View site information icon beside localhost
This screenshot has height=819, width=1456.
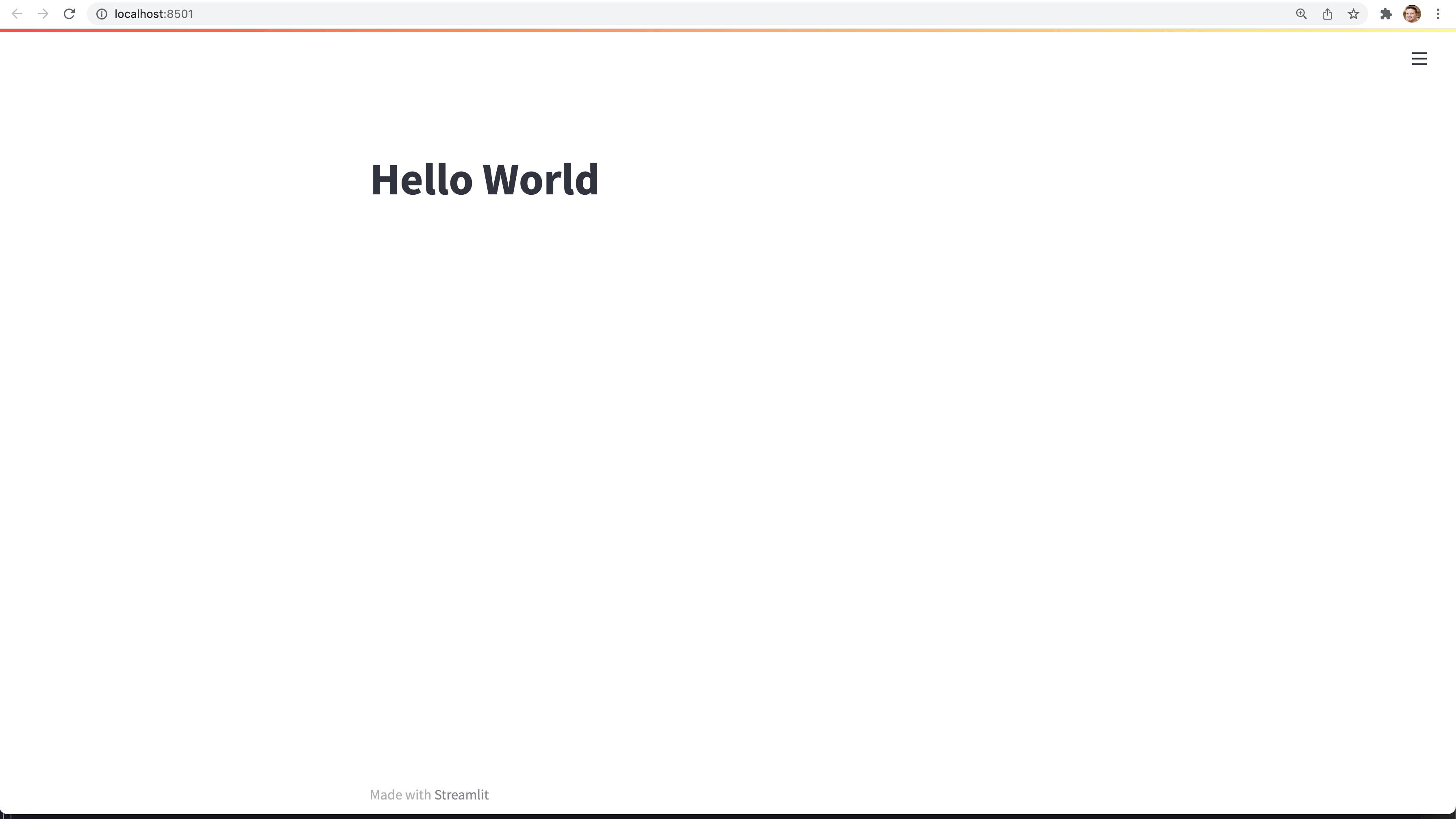click(102, 14)
